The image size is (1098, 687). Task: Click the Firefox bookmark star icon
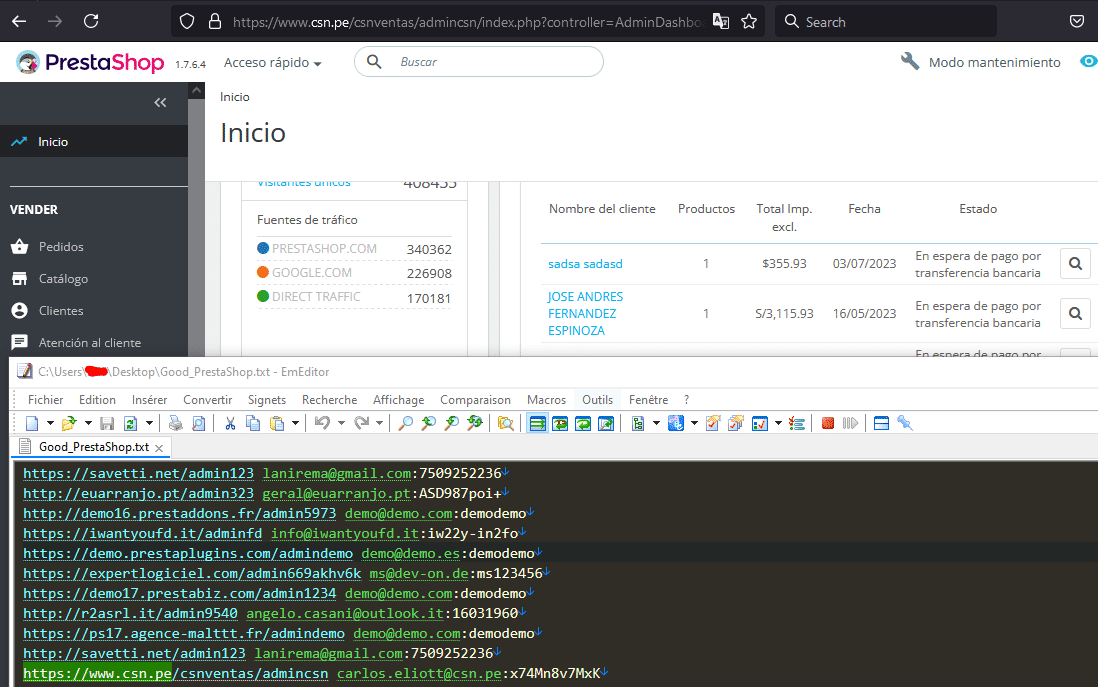tap(748, 21)
